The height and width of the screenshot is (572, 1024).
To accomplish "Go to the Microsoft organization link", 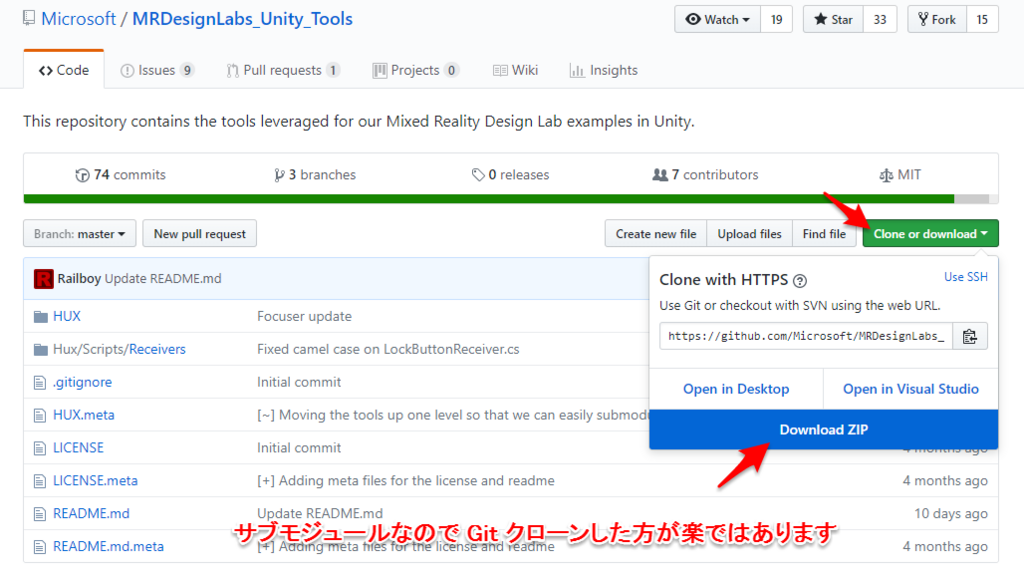I will click(x=78, y=18).
